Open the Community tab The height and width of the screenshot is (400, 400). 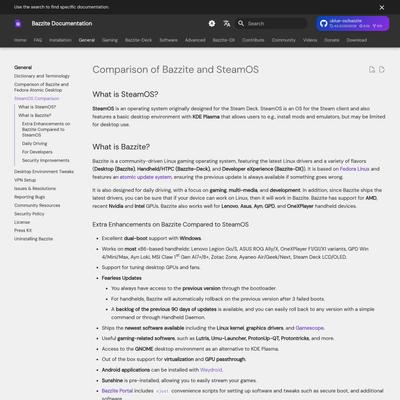click(x=283, y=40)
